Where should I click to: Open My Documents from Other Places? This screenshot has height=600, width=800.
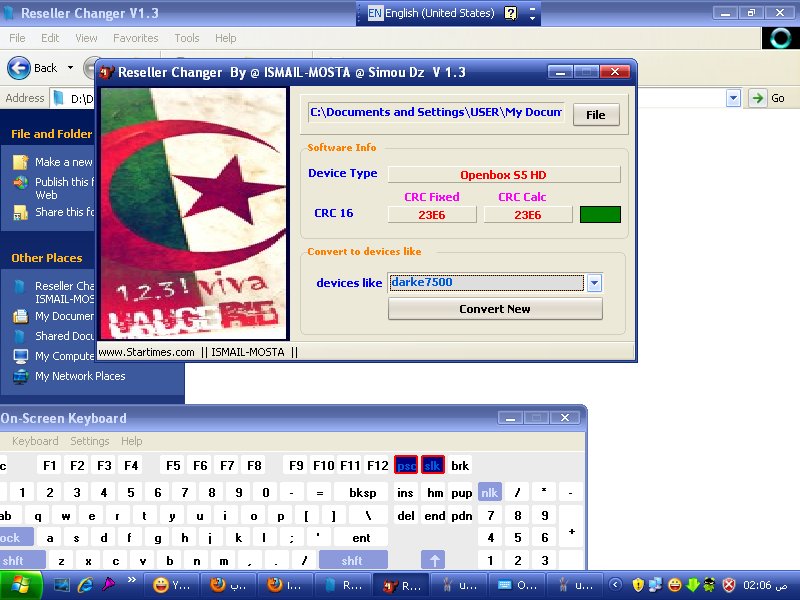coord(54,316)
